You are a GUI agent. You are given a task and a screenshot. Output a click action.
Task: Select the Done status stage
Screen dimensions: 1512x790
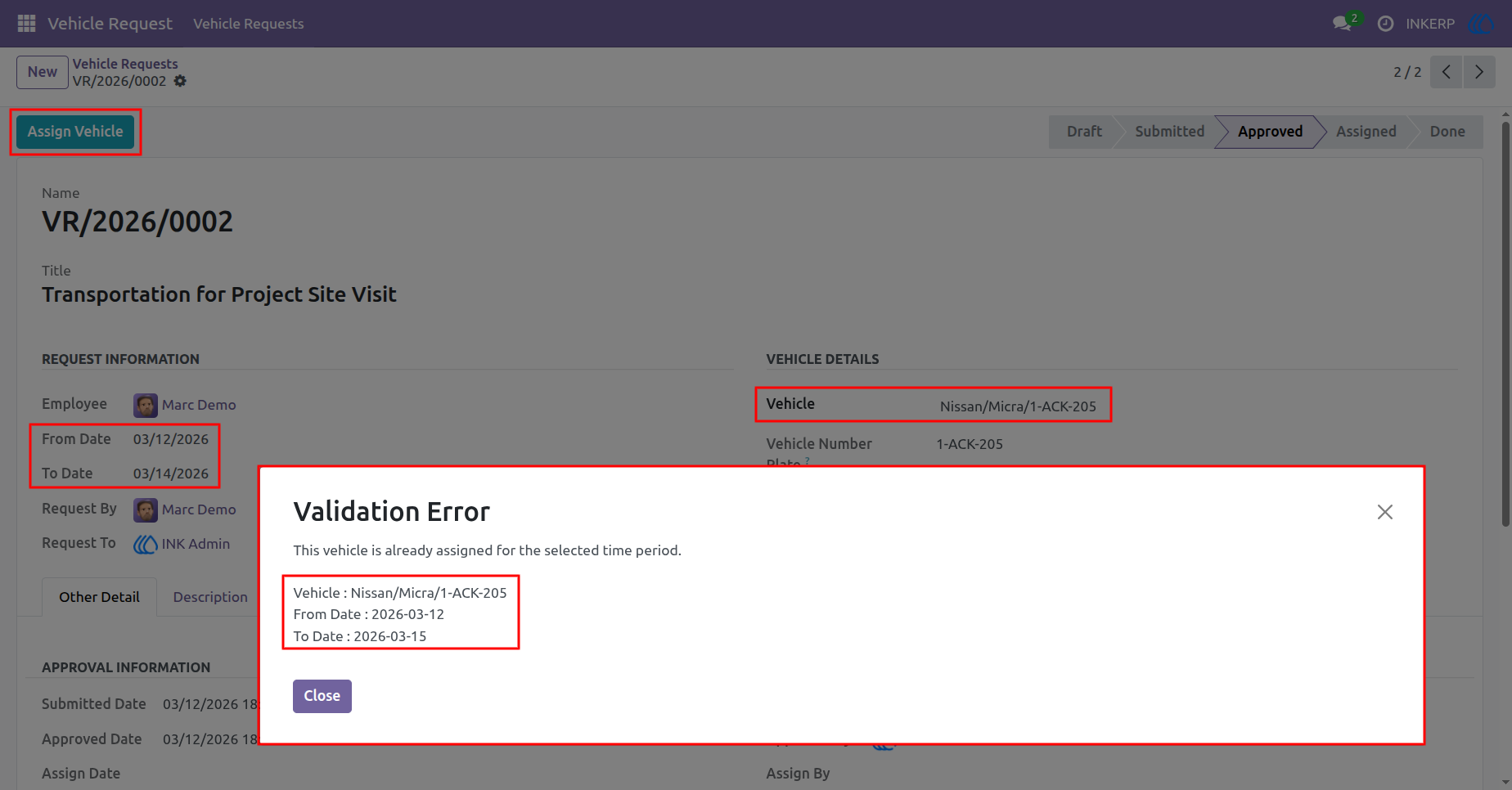[x=1447, y=132]
